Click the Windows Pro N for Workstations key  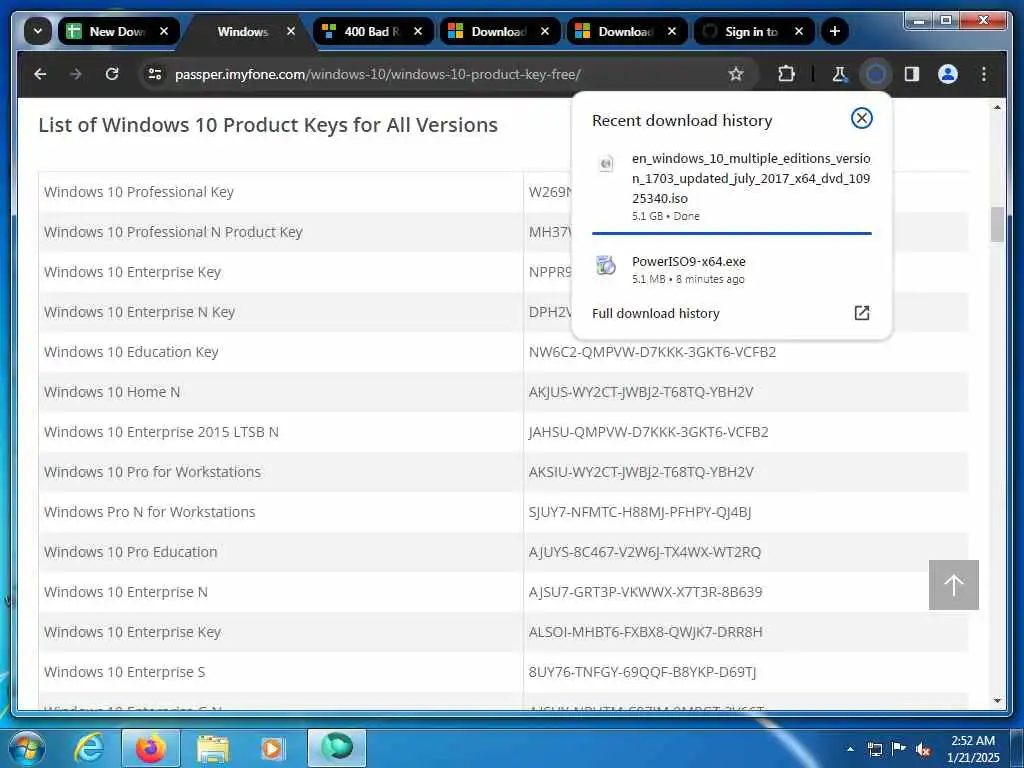tap(639, 512)
